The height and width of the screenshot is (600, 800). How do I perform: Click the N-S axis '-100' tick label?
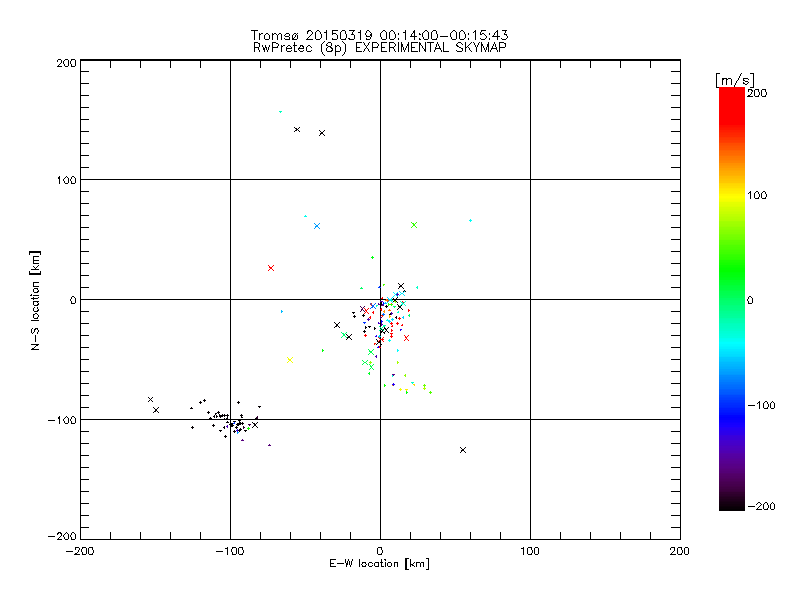coord(63,420)
